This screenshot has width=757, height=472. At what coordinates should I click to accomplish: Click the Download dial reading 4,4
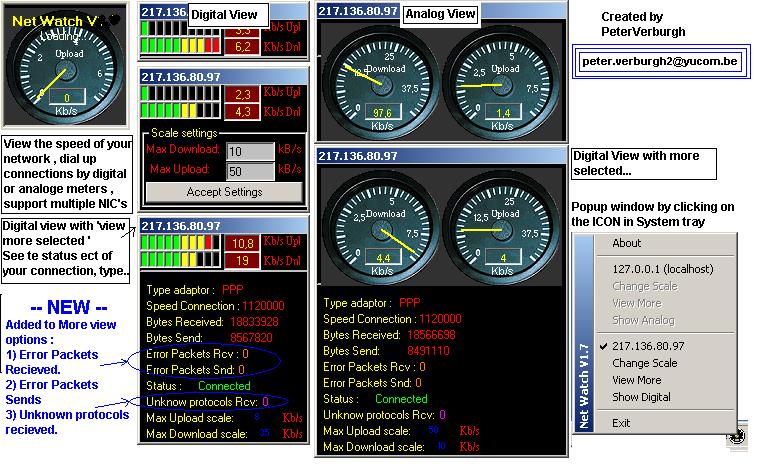tap(381, 230)
